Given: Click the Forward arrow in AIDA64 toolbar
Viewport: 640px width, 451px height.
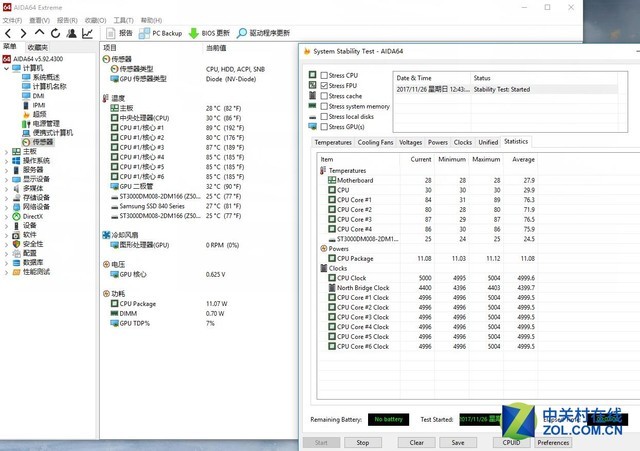Looking at the screenshot, I should pos(23,33).
